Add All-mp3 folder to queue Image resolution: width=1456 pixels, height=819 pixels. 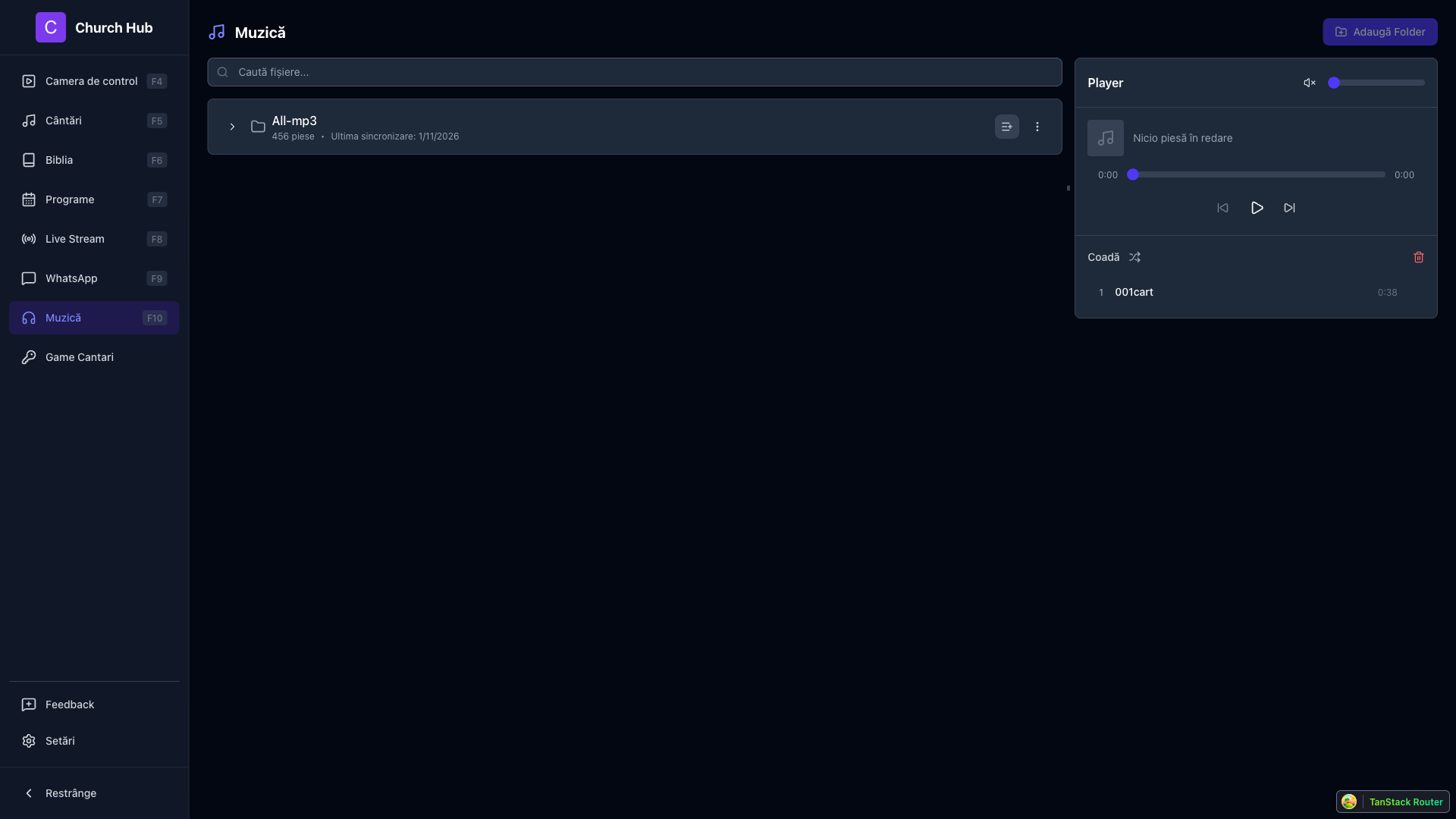1006,127
